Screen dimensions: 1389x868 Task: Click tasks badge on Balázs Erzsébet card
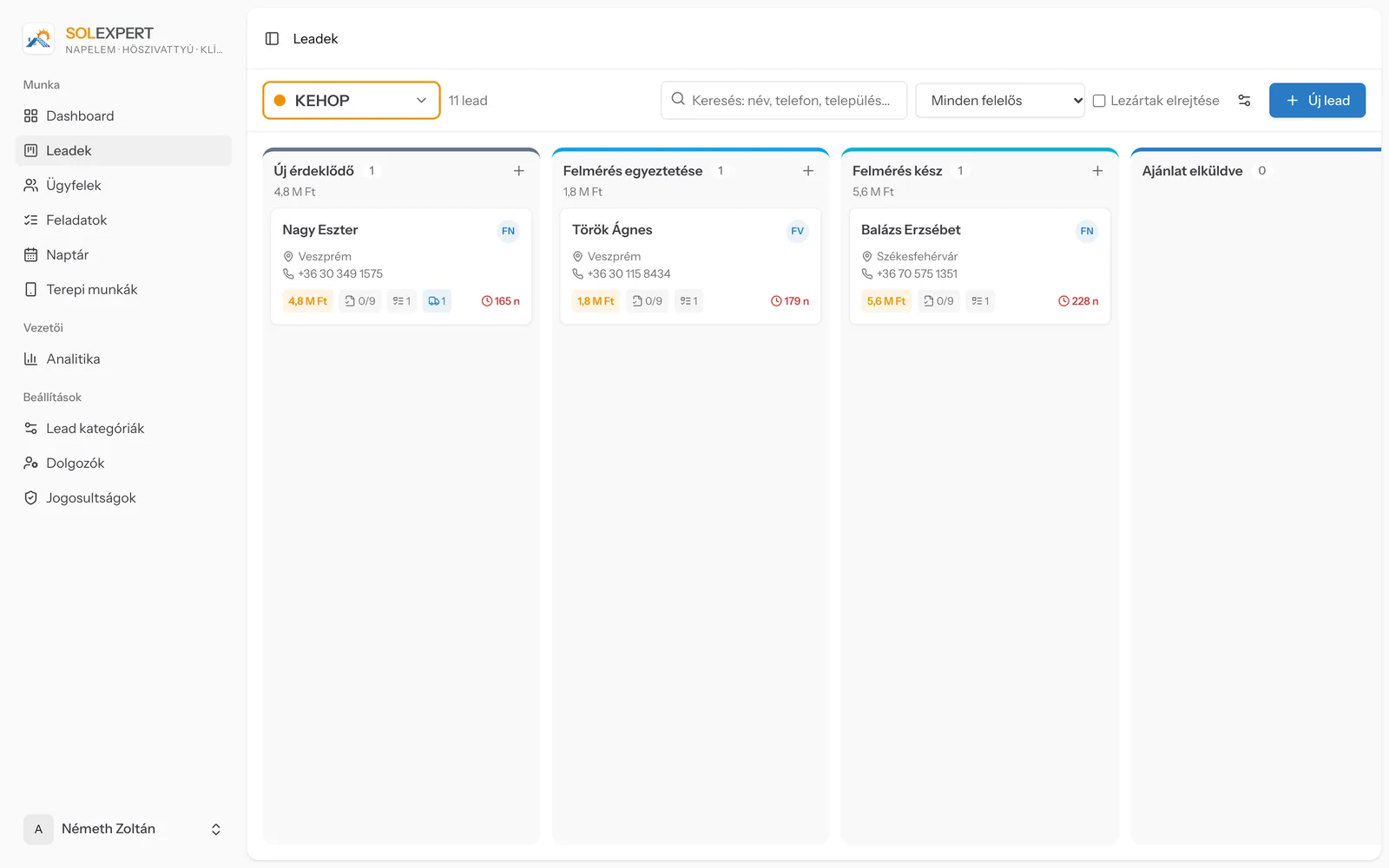click(x=980, y=301)
